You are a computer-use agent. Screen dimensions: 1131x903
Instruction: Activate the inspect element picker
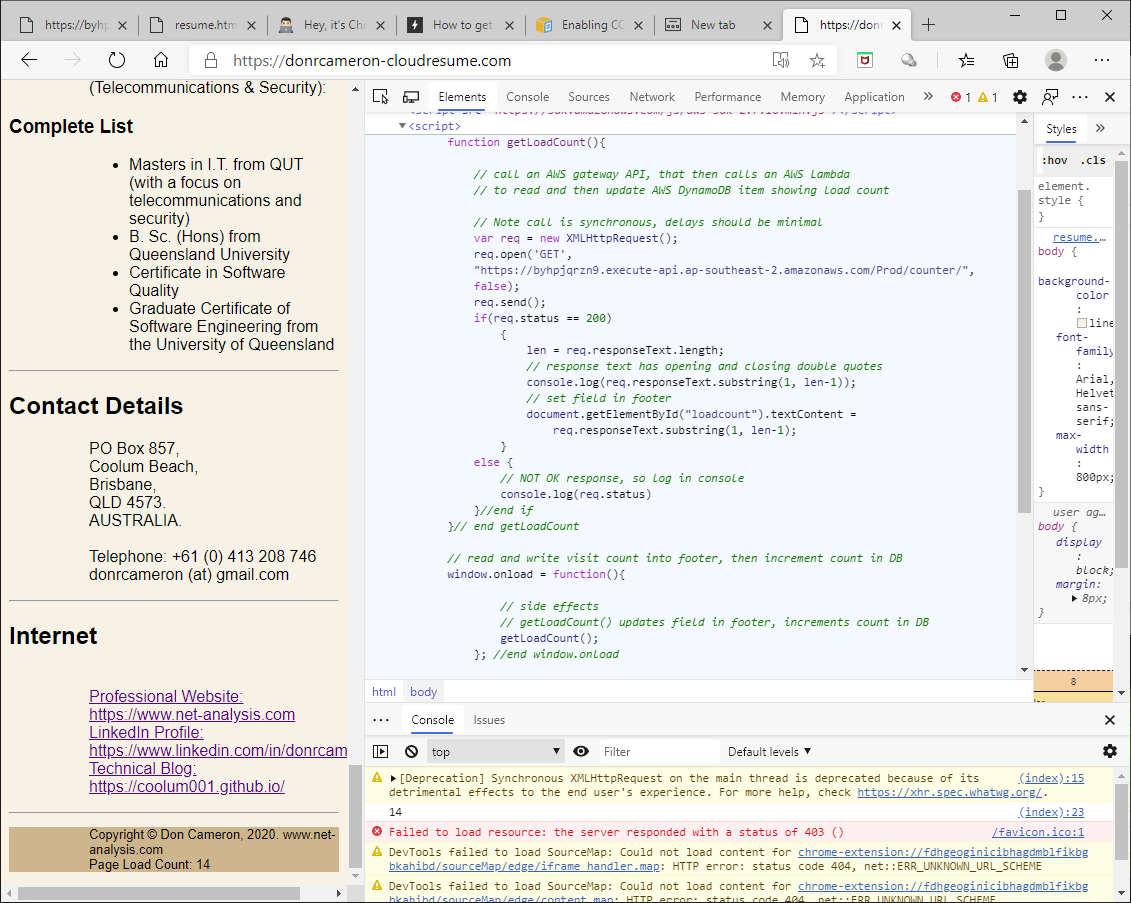tap(381, 97)
